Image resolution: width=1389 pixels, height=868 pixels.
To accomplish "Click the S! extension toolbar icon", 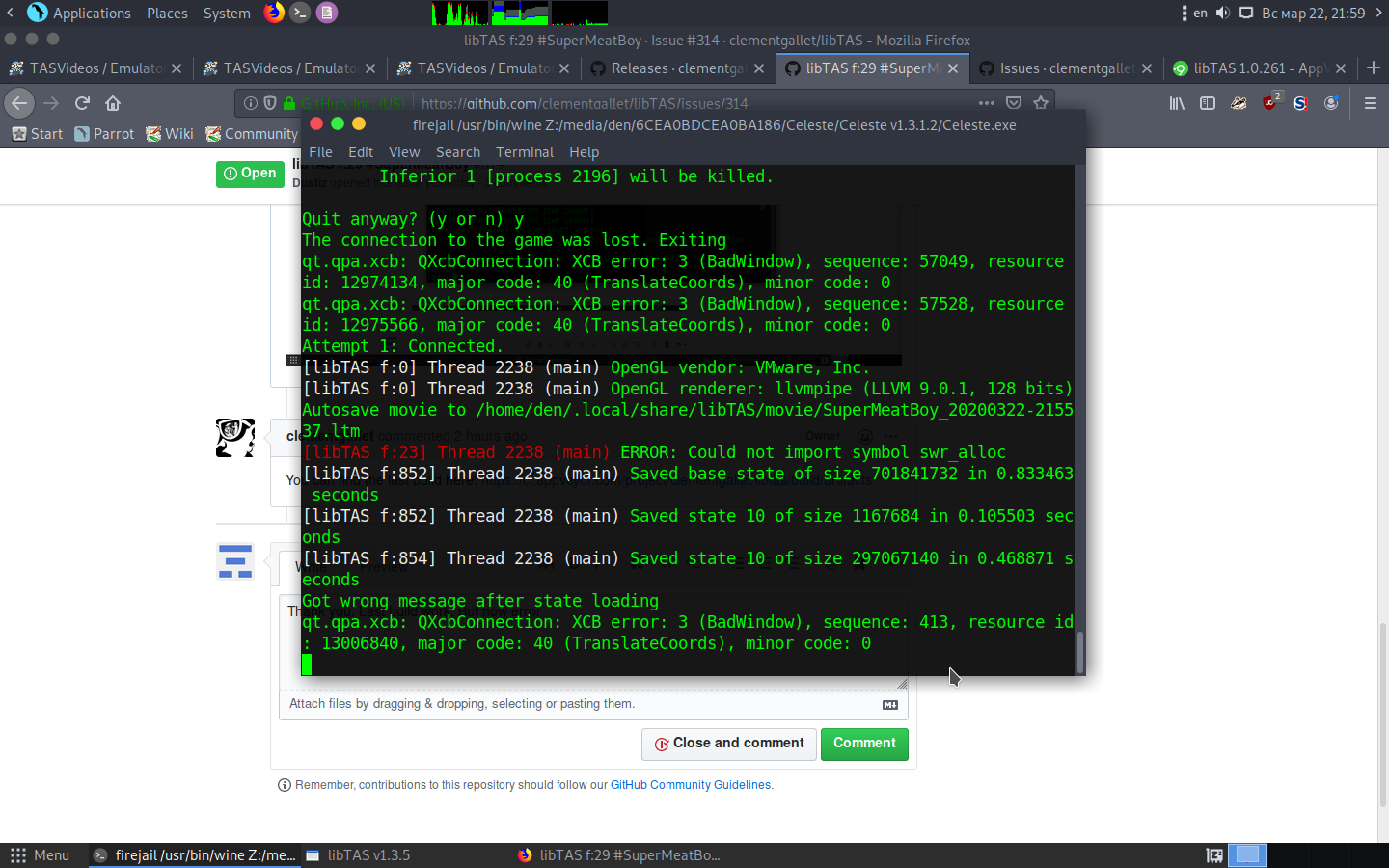I will [x=1300, y=103].
